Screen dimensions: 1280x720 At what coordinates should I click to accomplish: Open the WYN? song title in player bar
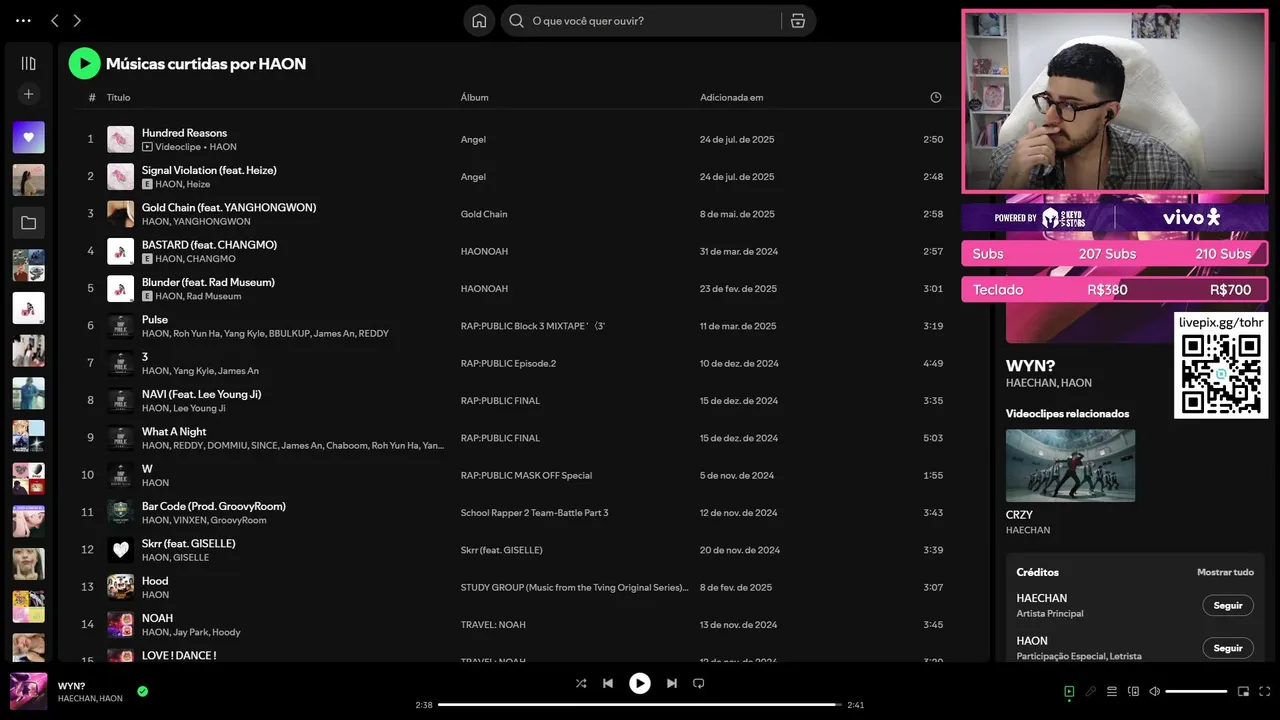71,686
